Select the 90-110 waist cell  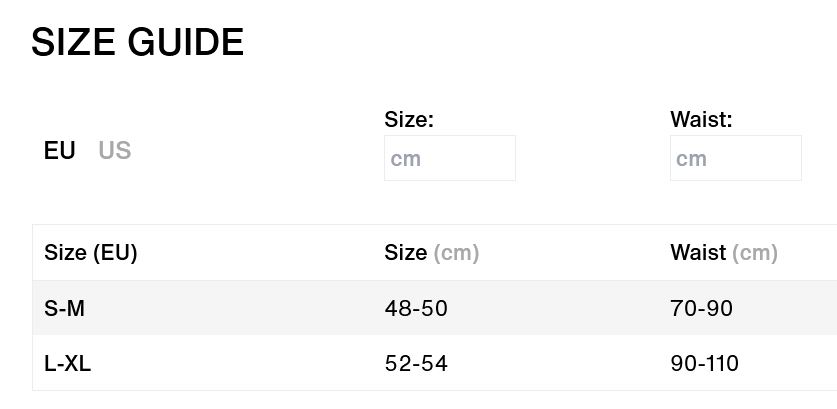click(705, 364)
